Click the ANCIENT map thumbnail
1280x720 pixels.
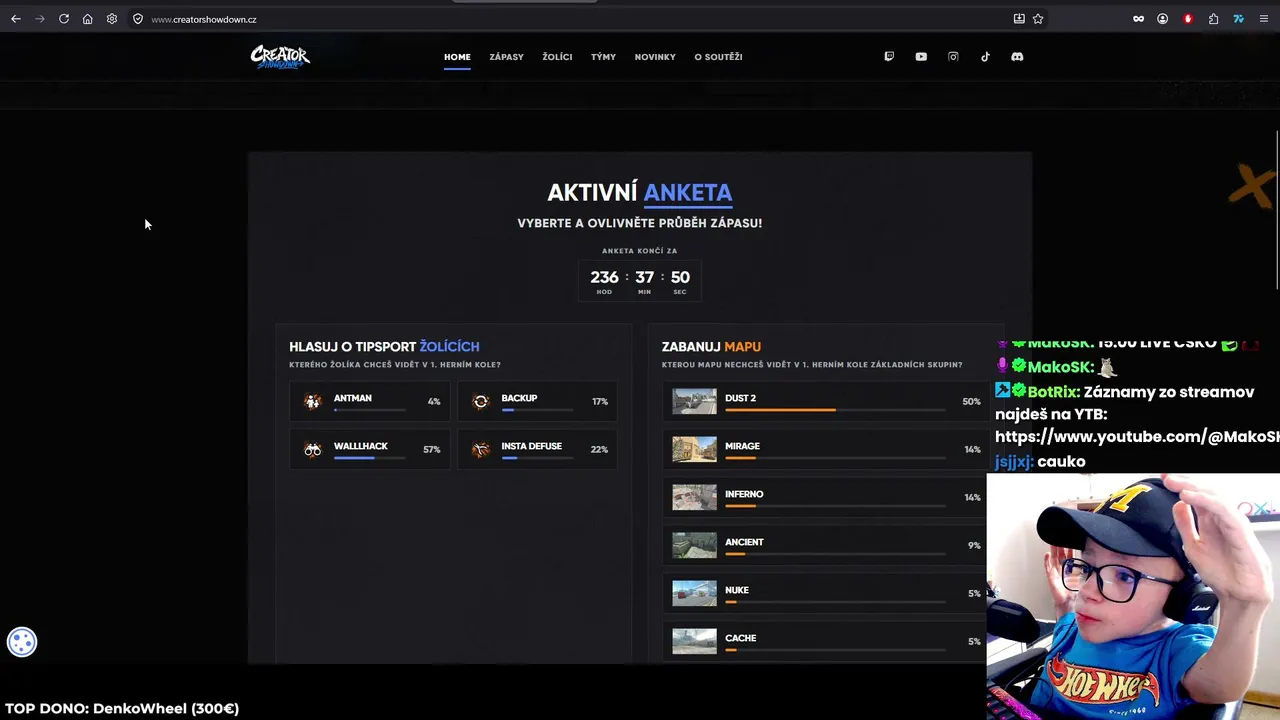click(x=694, y=545)
